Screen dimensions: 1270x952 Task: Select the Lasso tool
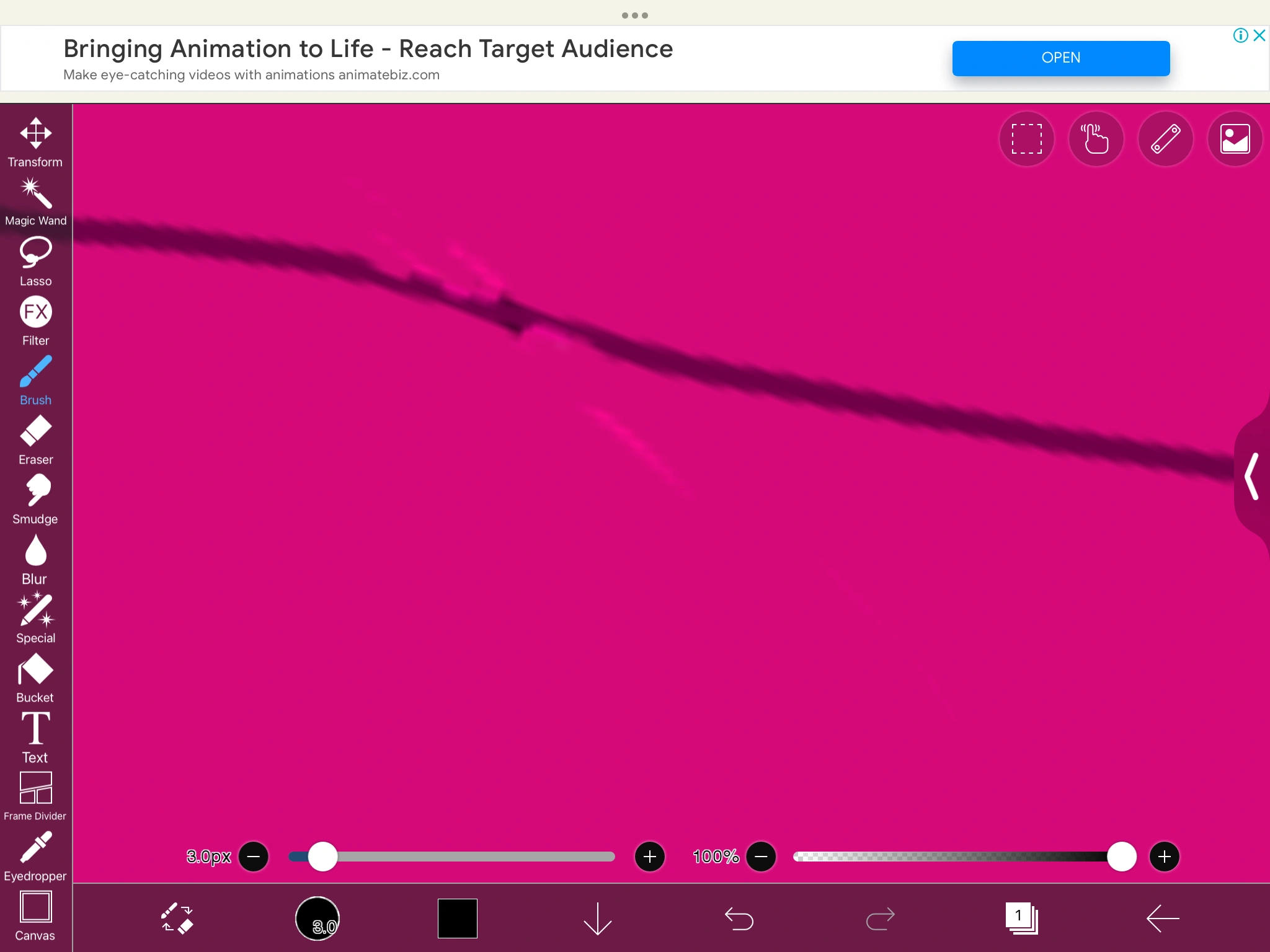pos(35,262)
